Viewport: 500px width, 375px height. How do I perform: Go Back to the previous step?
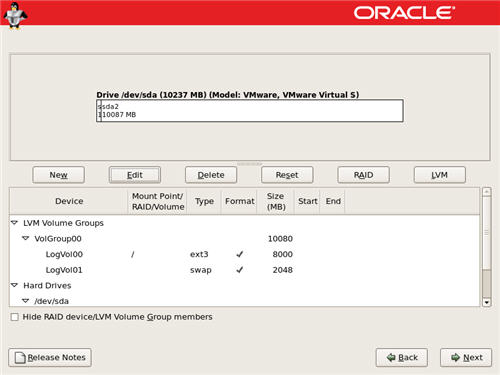point(402,358)
